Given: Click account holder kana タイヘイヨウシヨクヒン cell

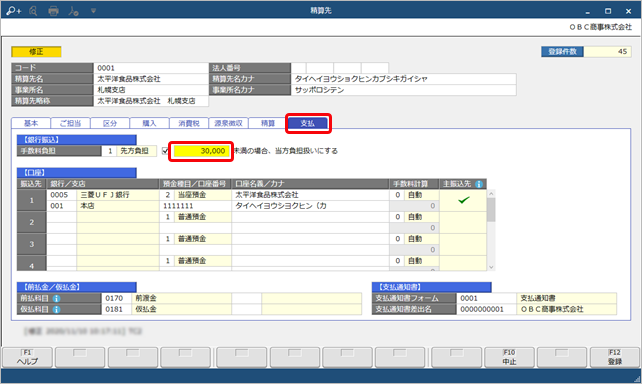Looking at the screenshot, I should (310, 206).
